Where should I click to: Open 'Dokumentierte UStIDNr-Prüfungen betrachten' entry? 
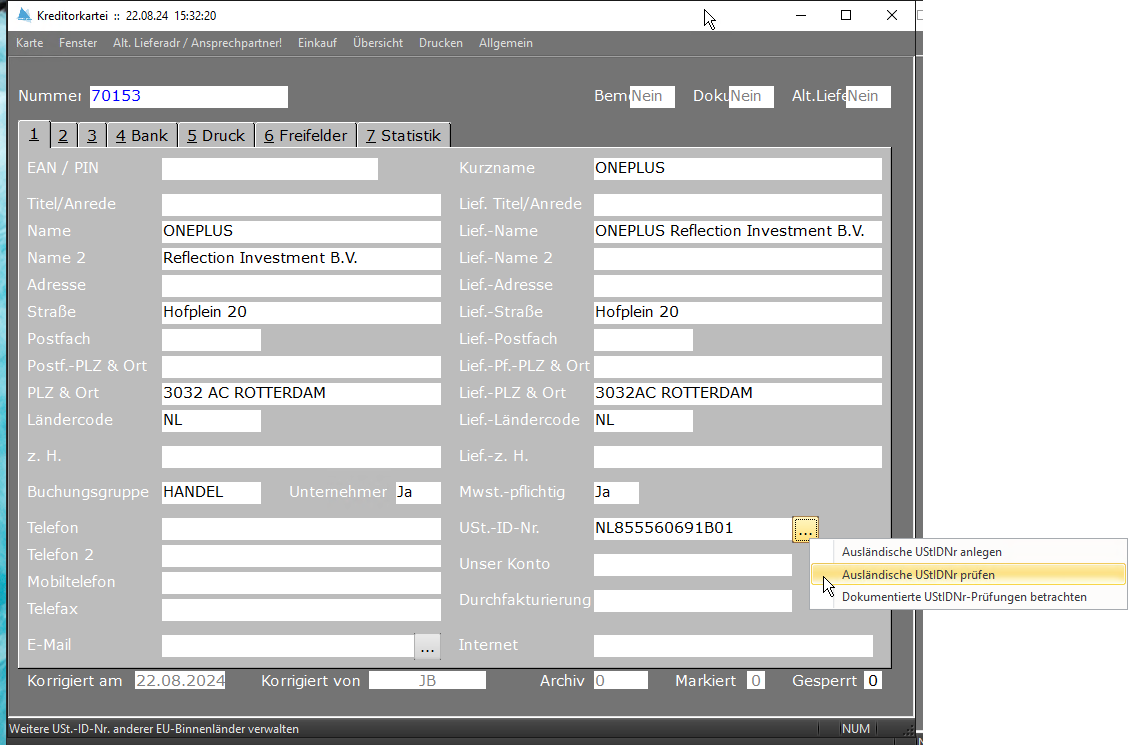964,597
